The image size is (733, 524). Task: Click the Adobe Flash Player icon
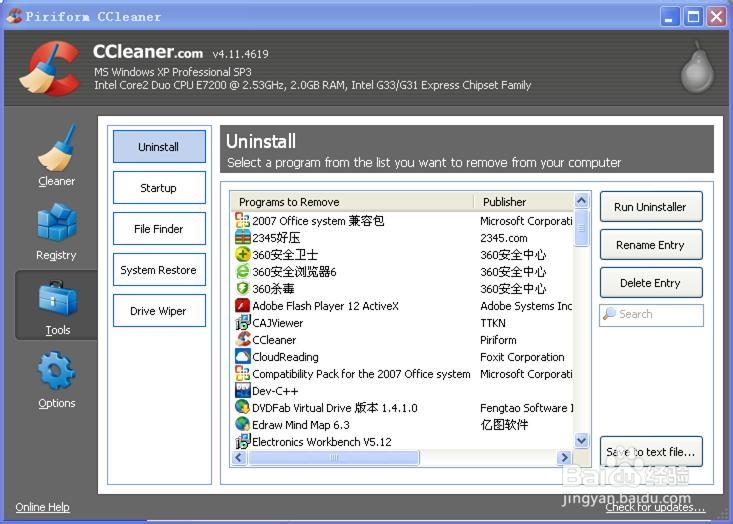click(242, 305)
